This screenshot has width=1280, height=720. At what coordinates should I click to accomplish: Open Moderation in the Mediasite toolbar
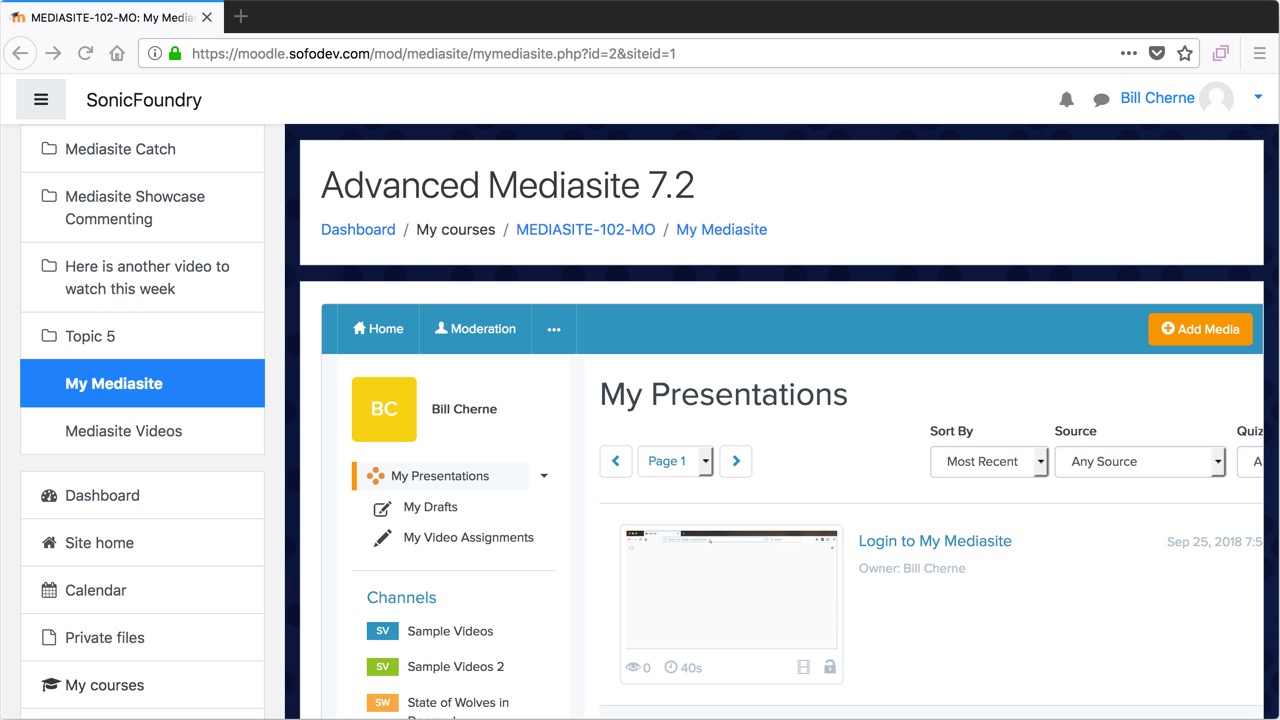[475, 329]
